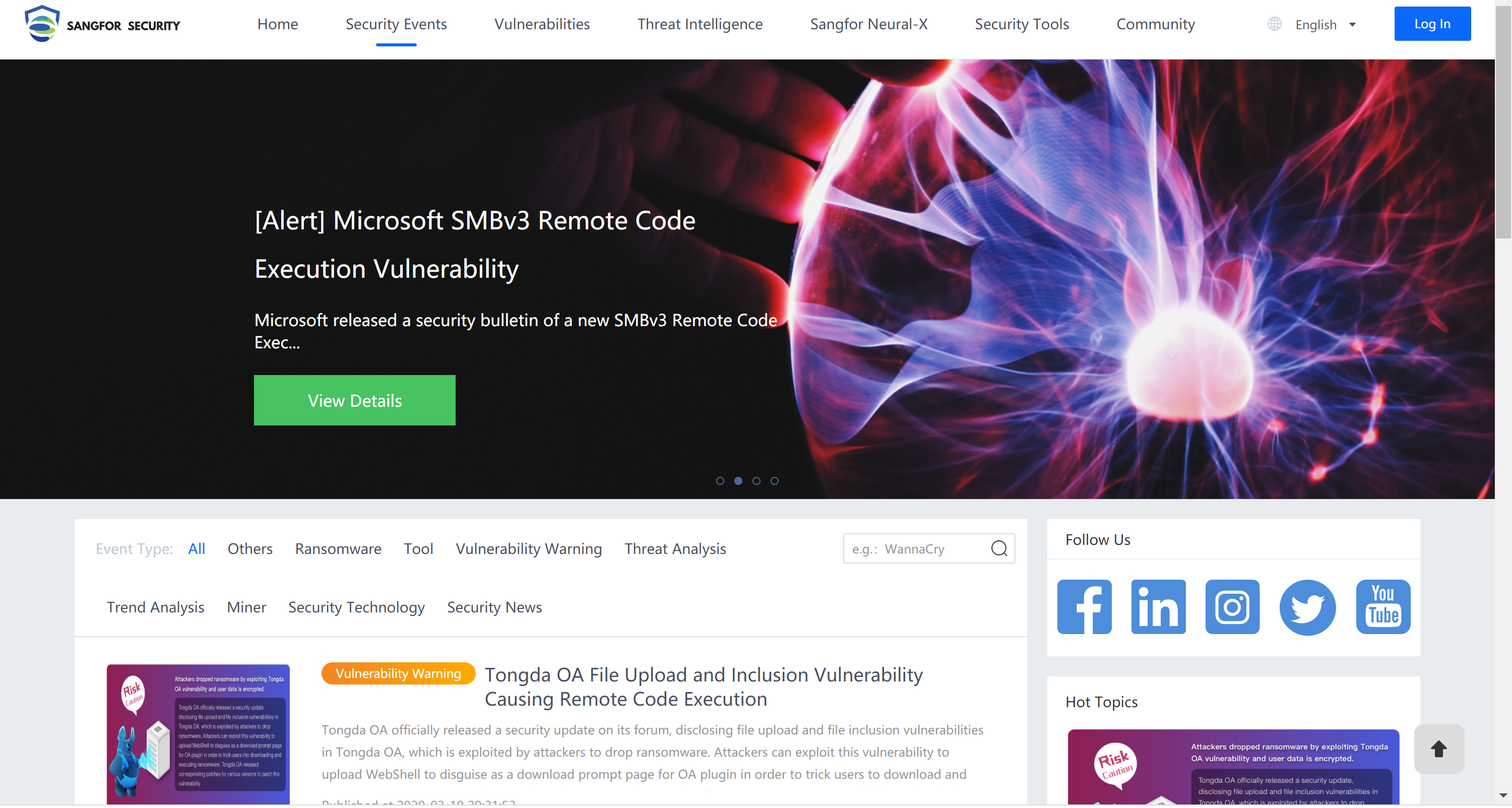Click the Sangfor Security logo
The height and width of the screenshot is (808, 1512).
(x=102, y=24)
